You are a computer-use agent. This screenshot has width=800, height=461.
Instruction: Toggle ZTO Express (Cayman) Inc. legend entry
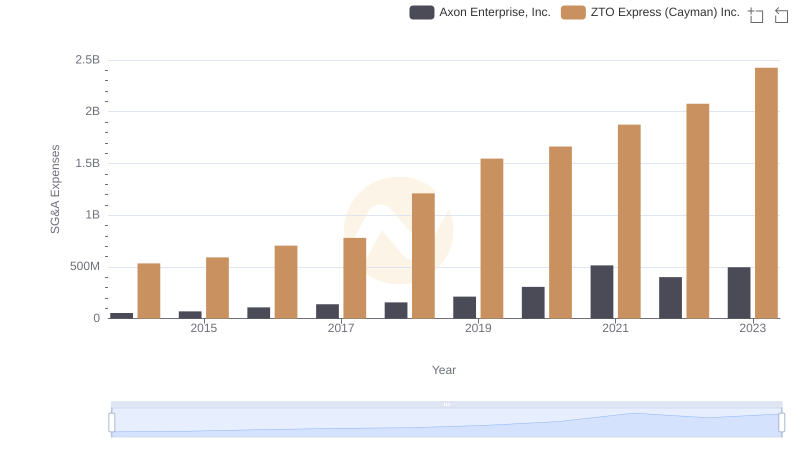(651, 12)
